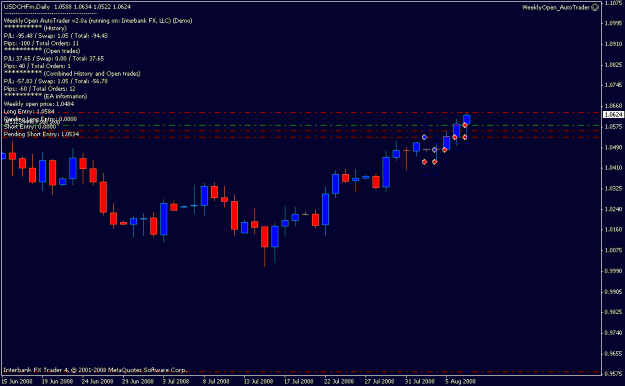Click the Long Entry: 1.0584 text
The width and height of the screenshot is (625, 386).
click(x=29, y=112)
